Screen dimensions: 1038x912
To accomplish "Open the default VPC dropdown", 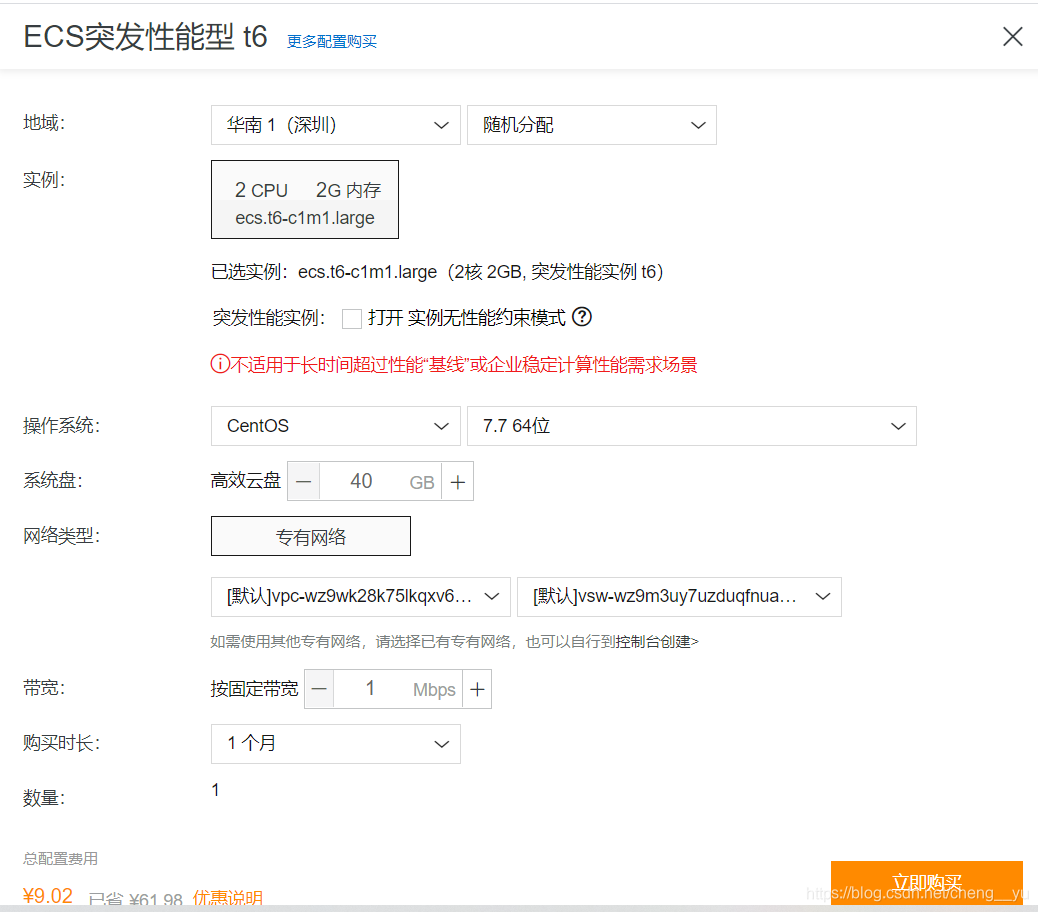I will [361, 597].
